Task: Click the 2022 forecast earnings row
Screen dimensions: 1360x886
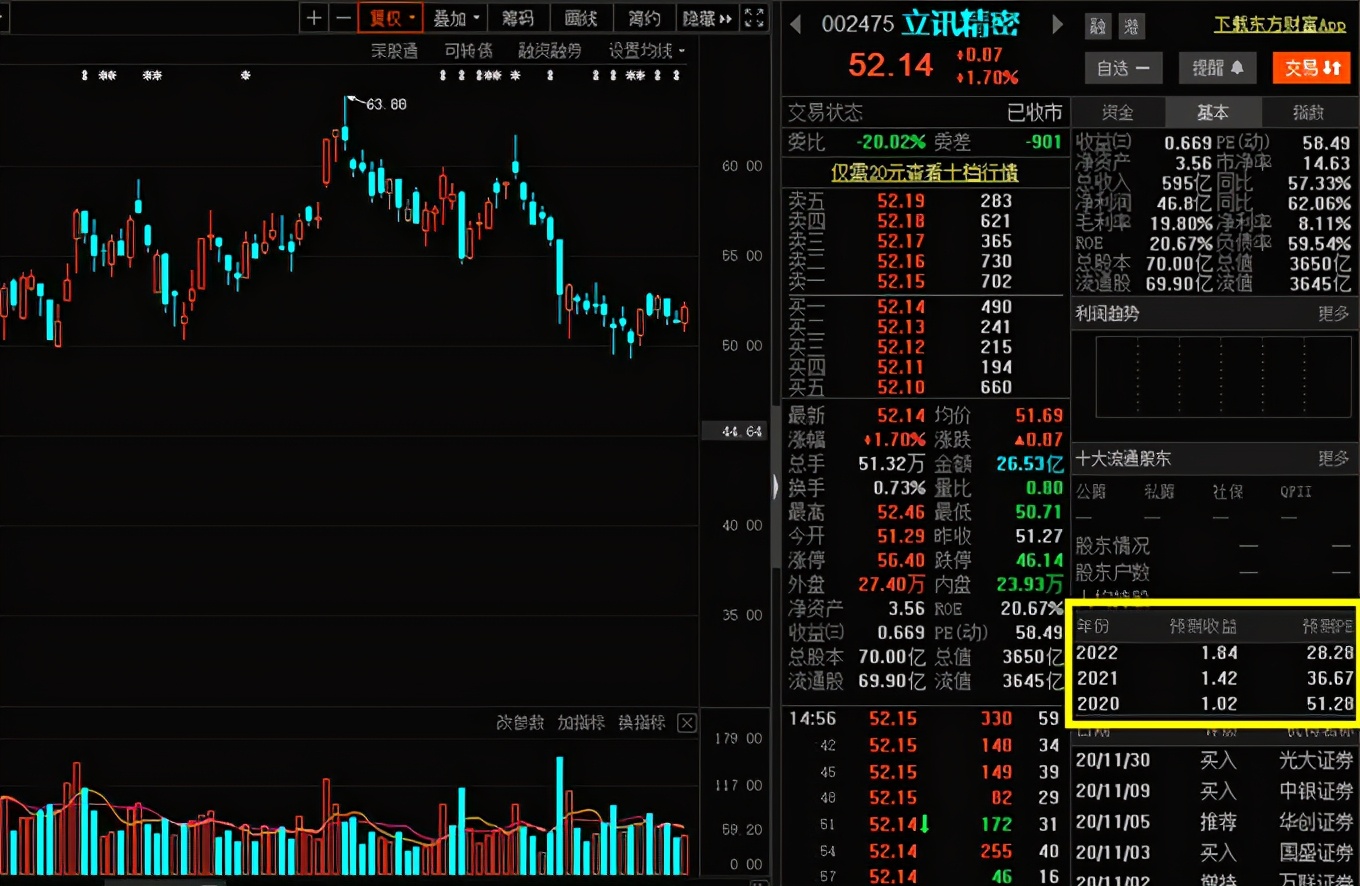Action: [1214, 653]
